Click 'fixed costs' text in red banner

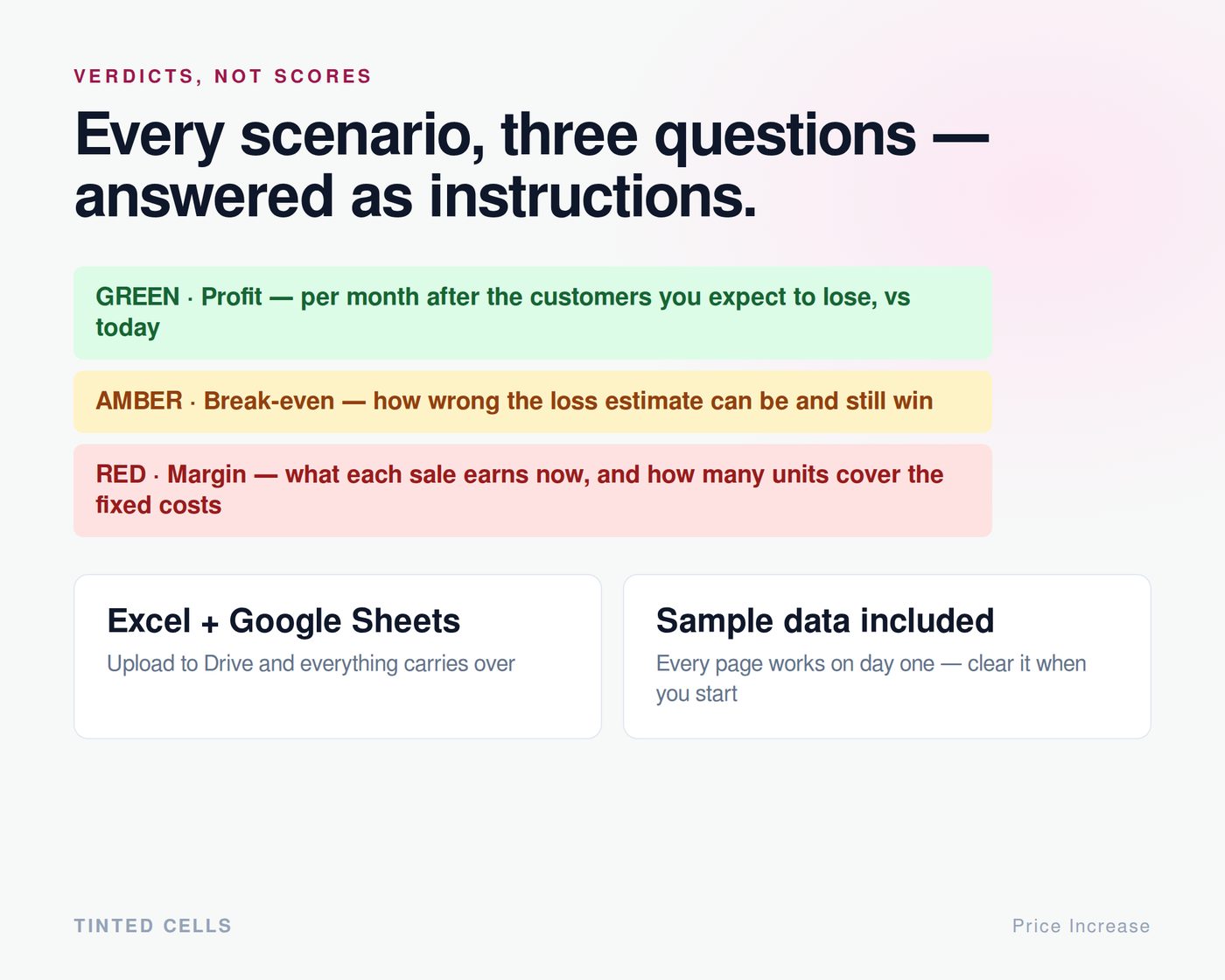(x=158, y=505)
